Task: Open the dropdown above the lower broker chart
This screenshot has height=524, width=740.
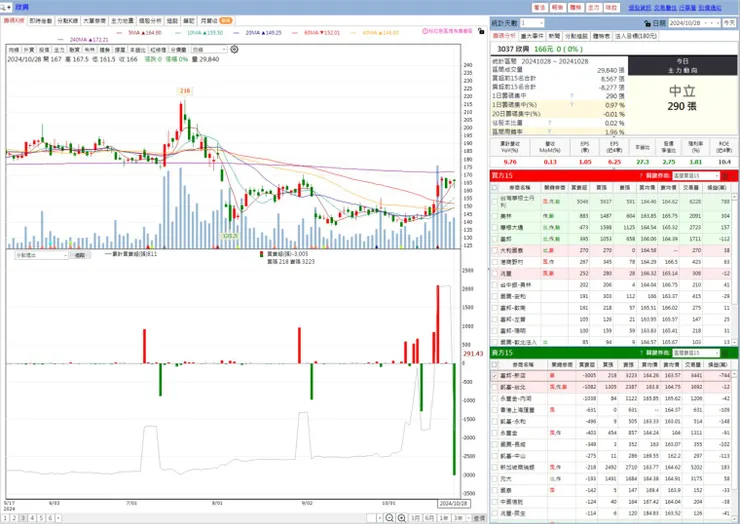Action: [42, 255]
